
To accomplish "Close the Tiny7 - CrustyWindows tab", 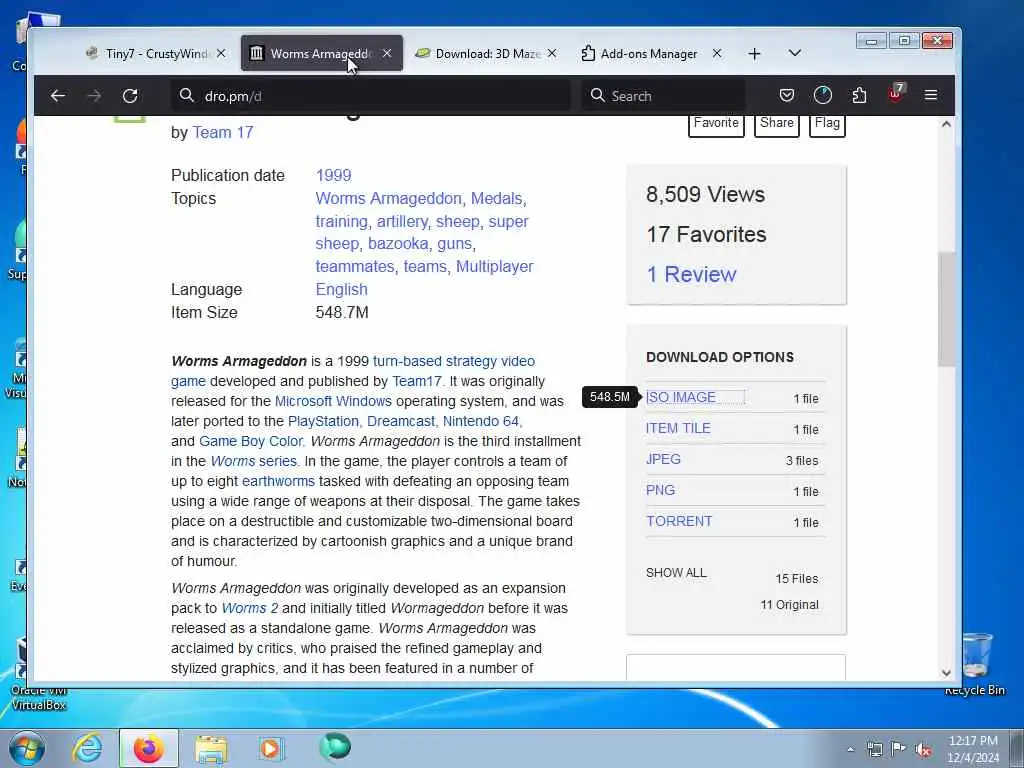I will tap(221, 54).
